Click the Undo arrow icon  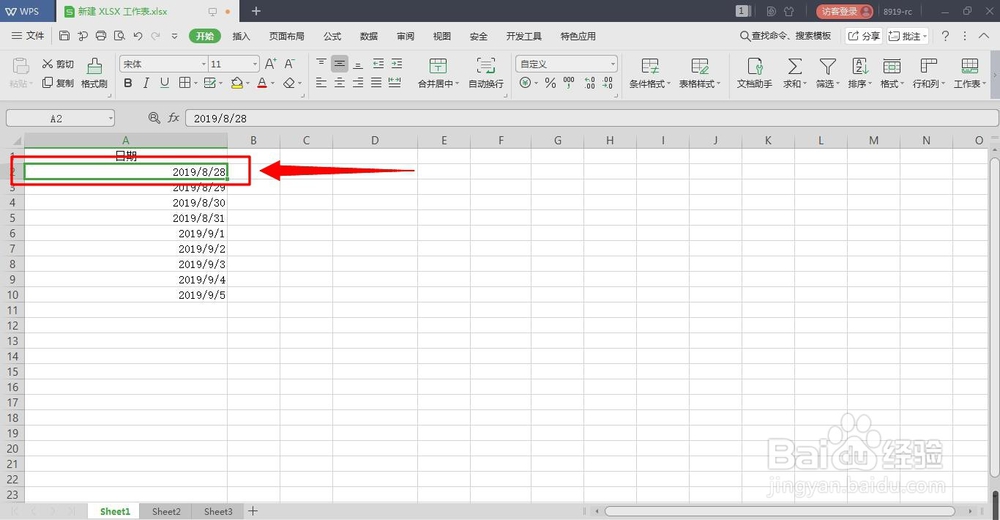(138, 36)
